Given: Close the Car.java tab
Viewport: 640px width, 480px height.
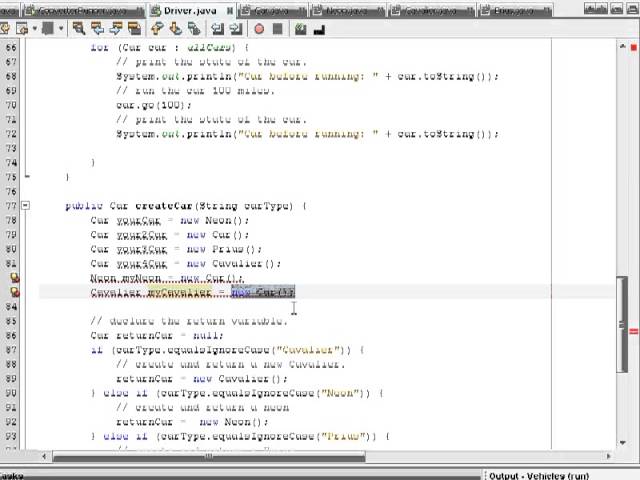Looking at the screenshot, I should pos(302,11).
